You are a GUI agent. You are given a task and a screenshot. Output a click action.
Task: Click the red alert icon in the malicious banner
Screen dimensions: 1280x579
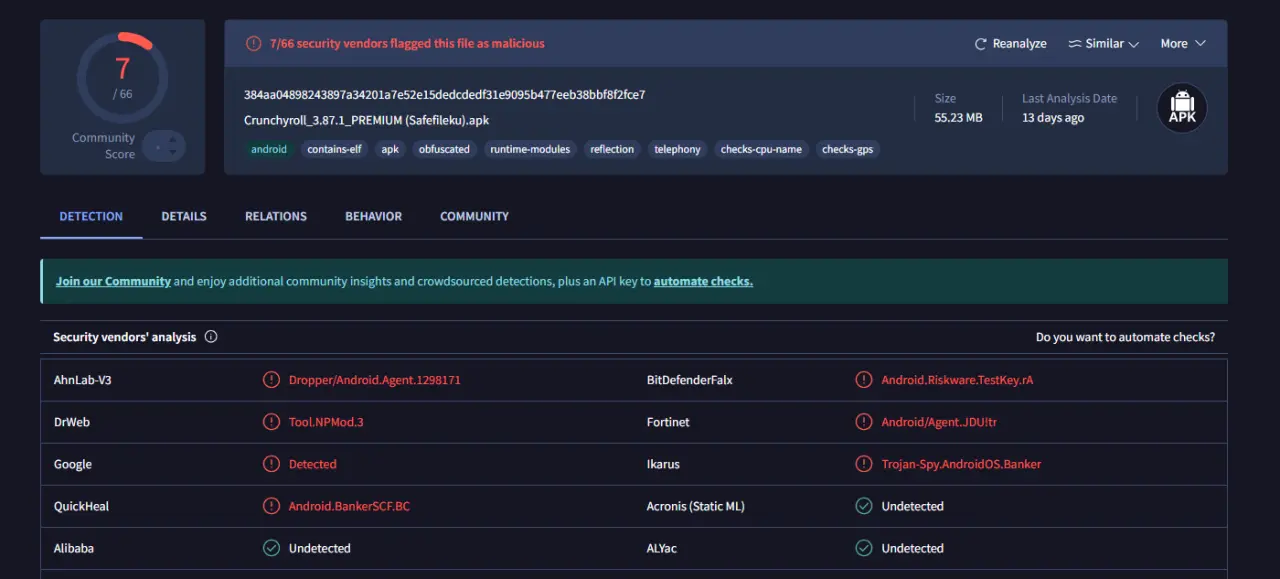254,44
